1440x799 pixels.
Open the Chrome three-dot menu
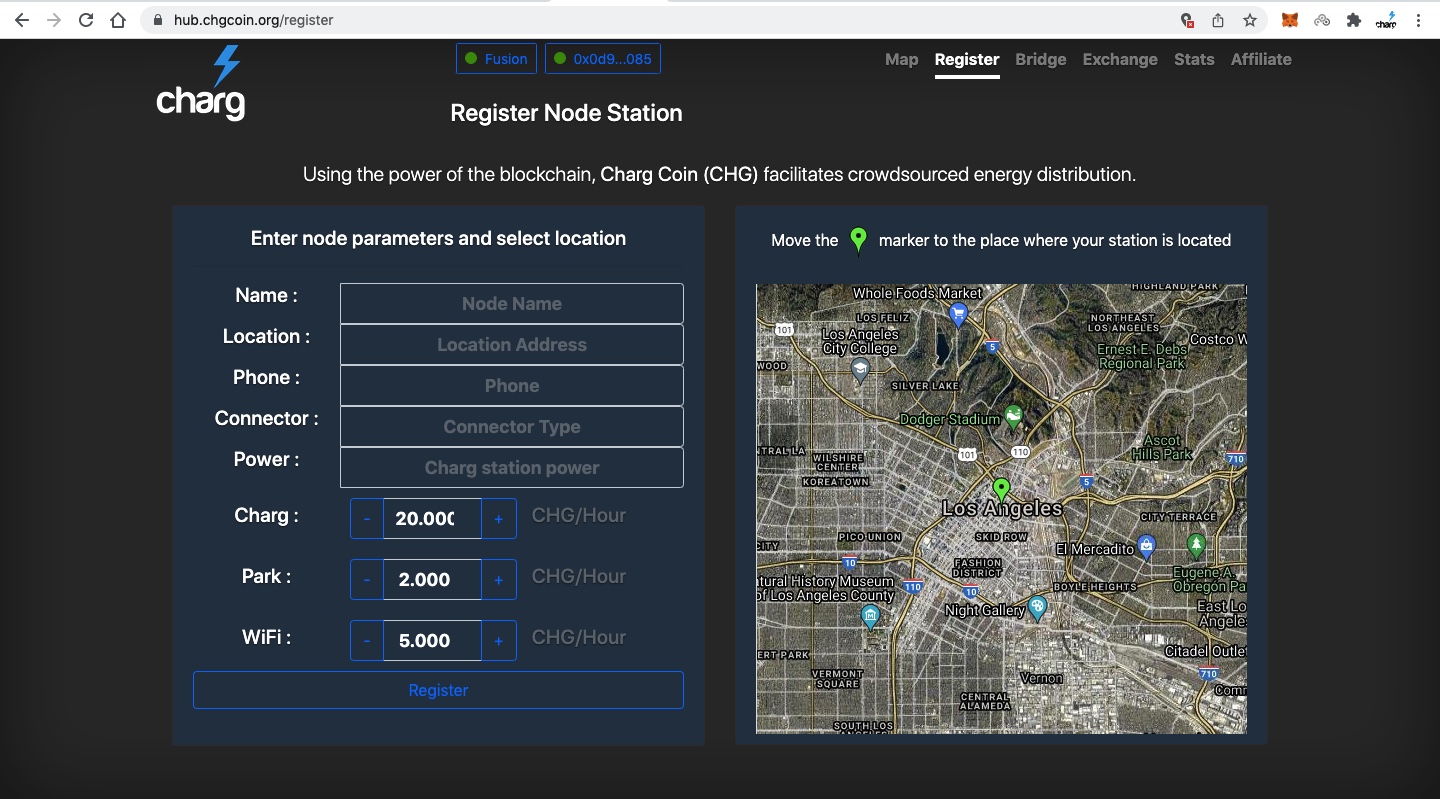1418,20
